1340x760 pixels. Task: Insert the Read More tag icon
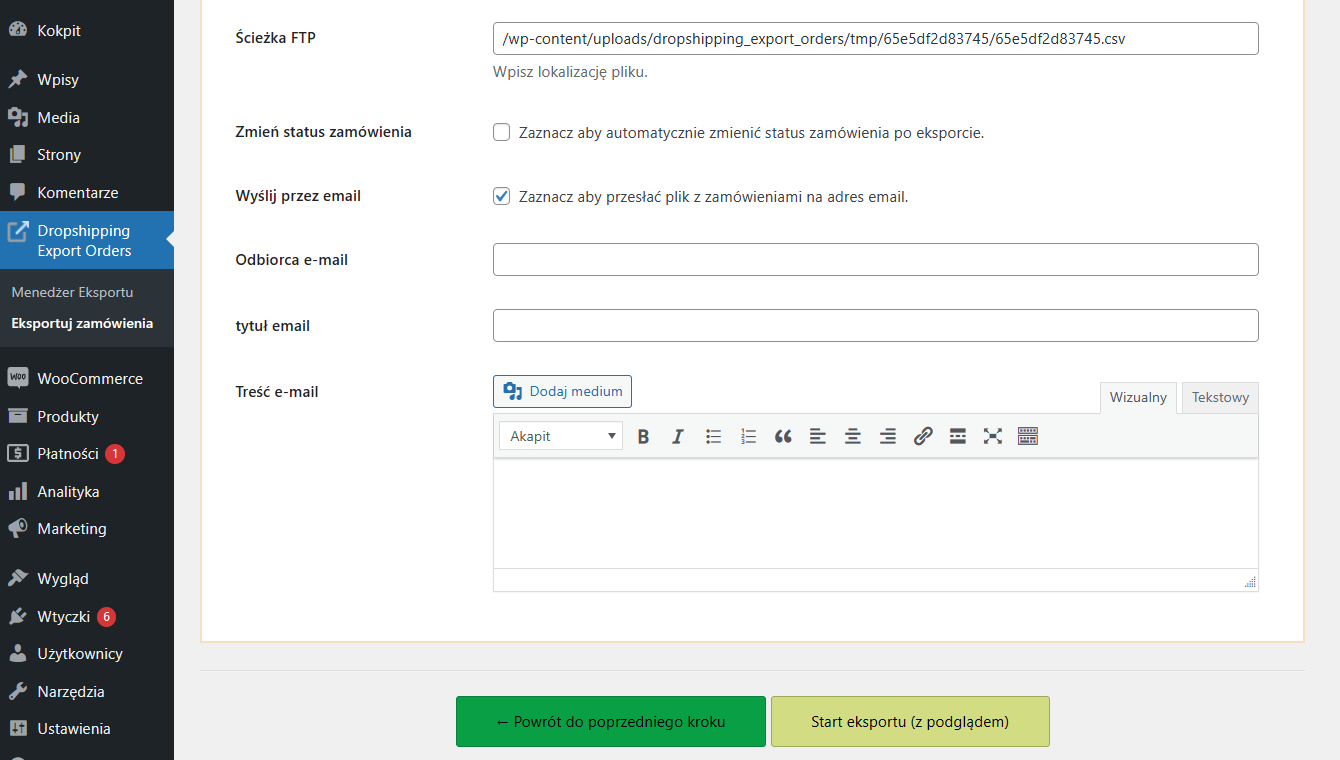(x=958, y=436)
